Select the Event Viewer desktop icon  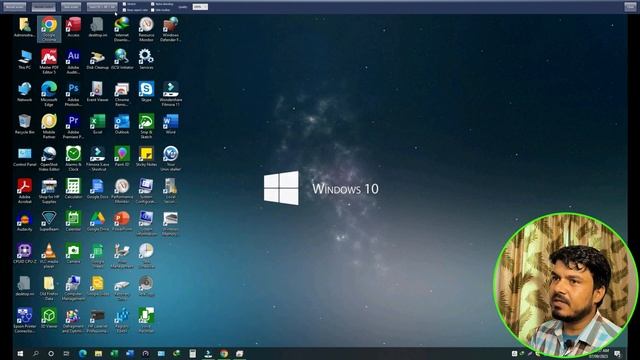pyautogui.click(x=98, y=92)
